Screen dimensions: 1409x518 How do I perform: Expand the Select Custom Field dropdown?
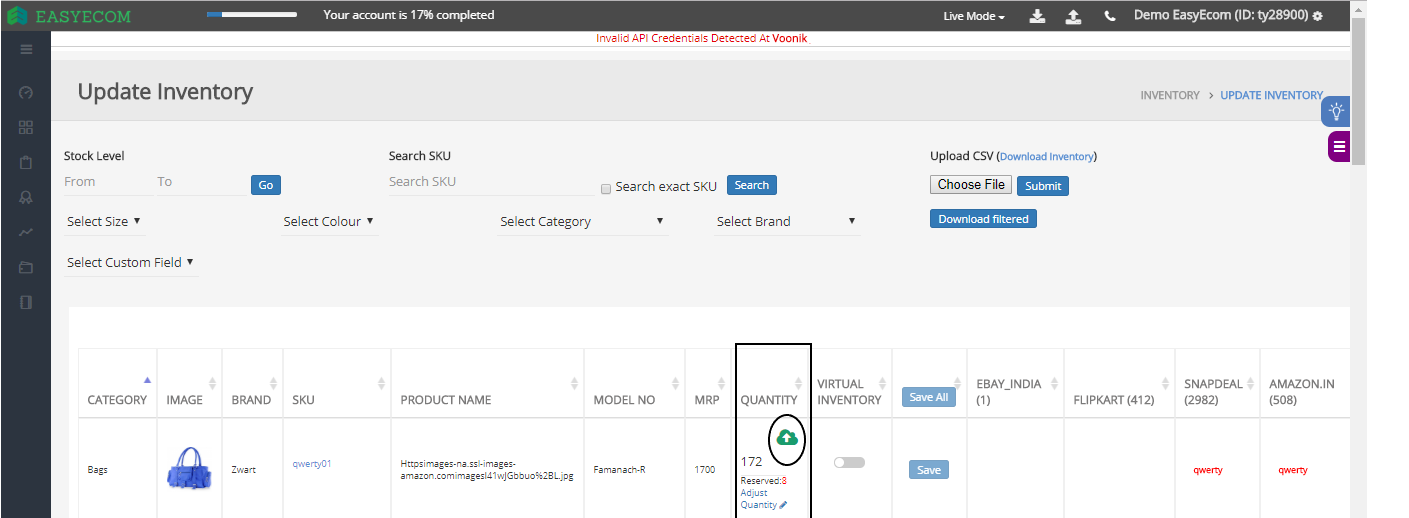pyautogui.click(x=131, y=262)
